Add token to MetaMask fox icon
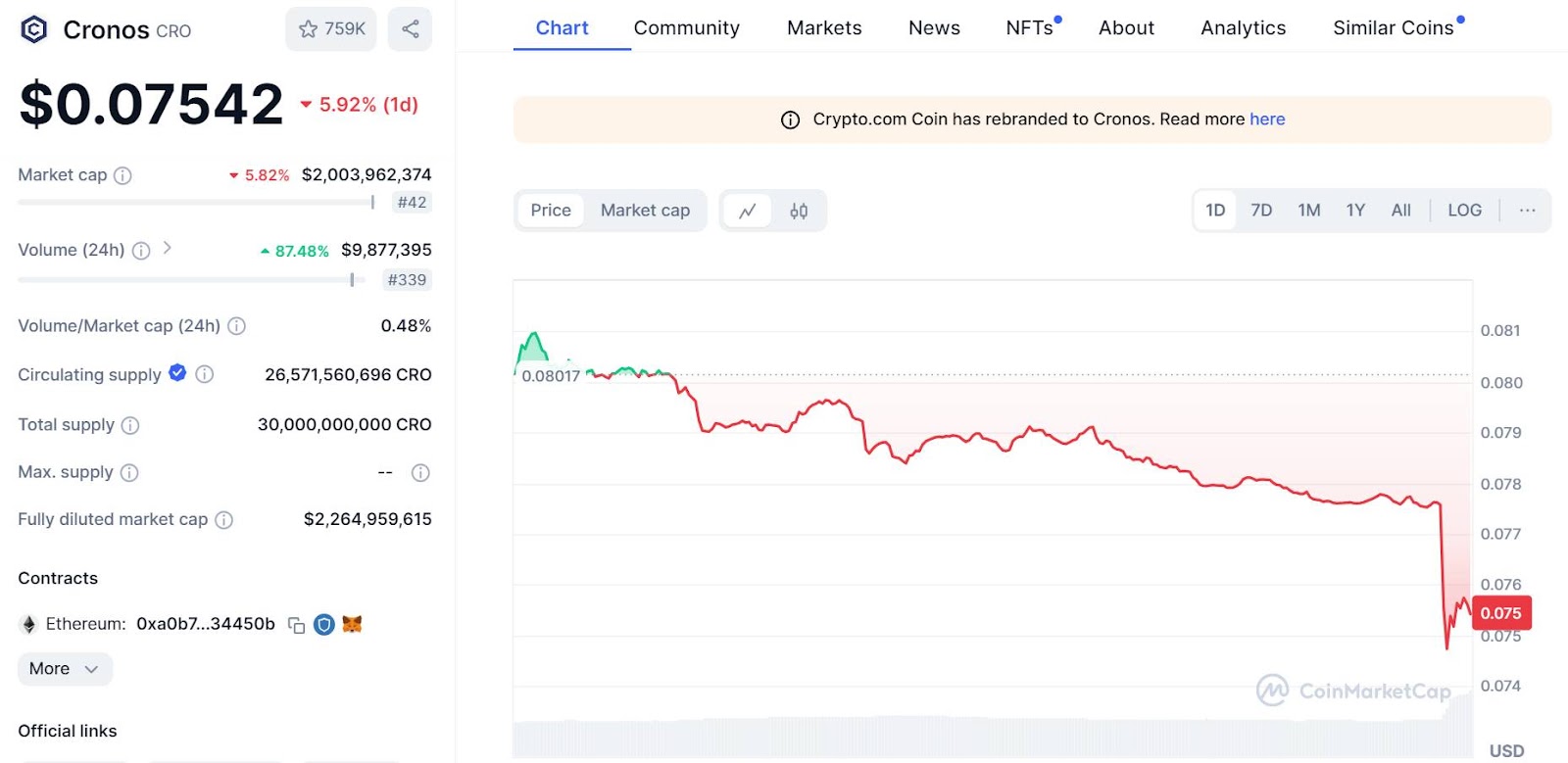This screenshot has height=763, width=1568. [x=352, y=624]
